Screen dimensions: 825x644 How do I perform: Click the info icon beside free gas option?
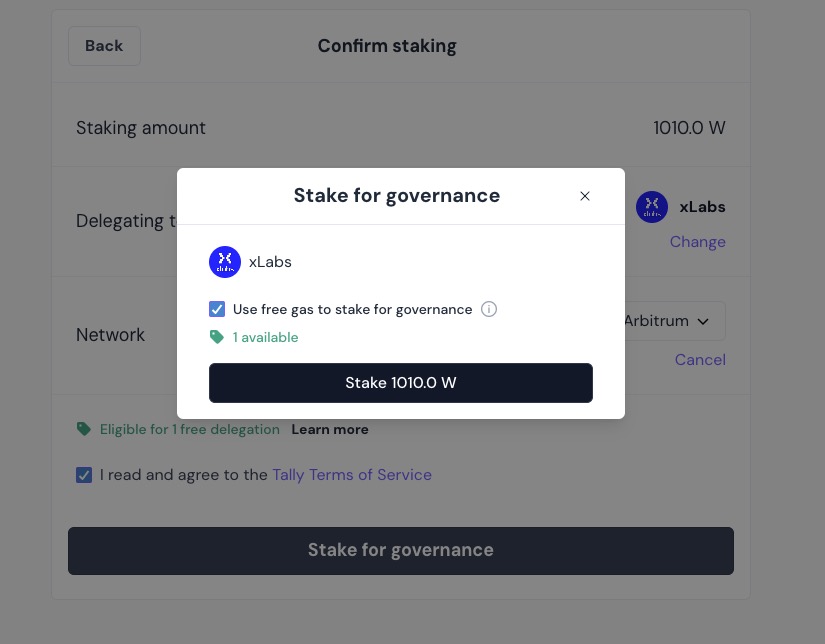pos(489,309)
